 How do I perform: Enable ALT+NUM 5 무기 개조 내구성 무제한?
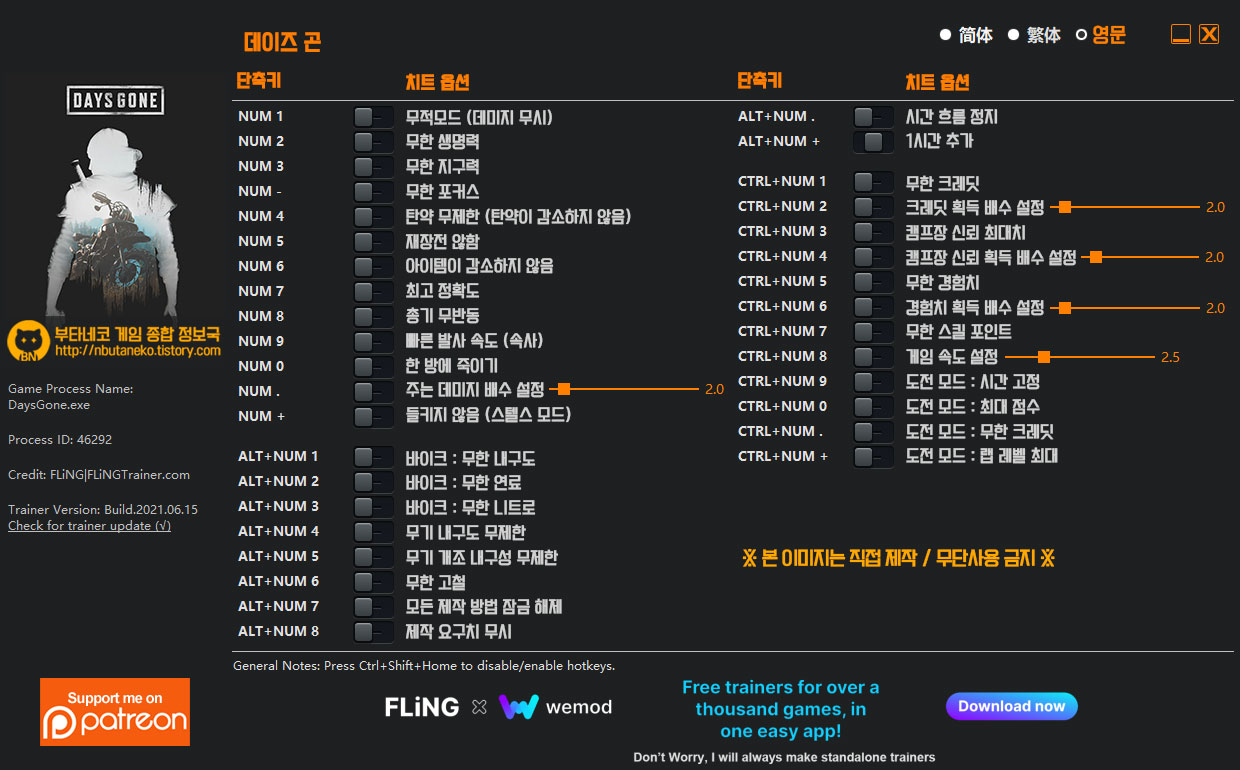[x=373, y=557]
